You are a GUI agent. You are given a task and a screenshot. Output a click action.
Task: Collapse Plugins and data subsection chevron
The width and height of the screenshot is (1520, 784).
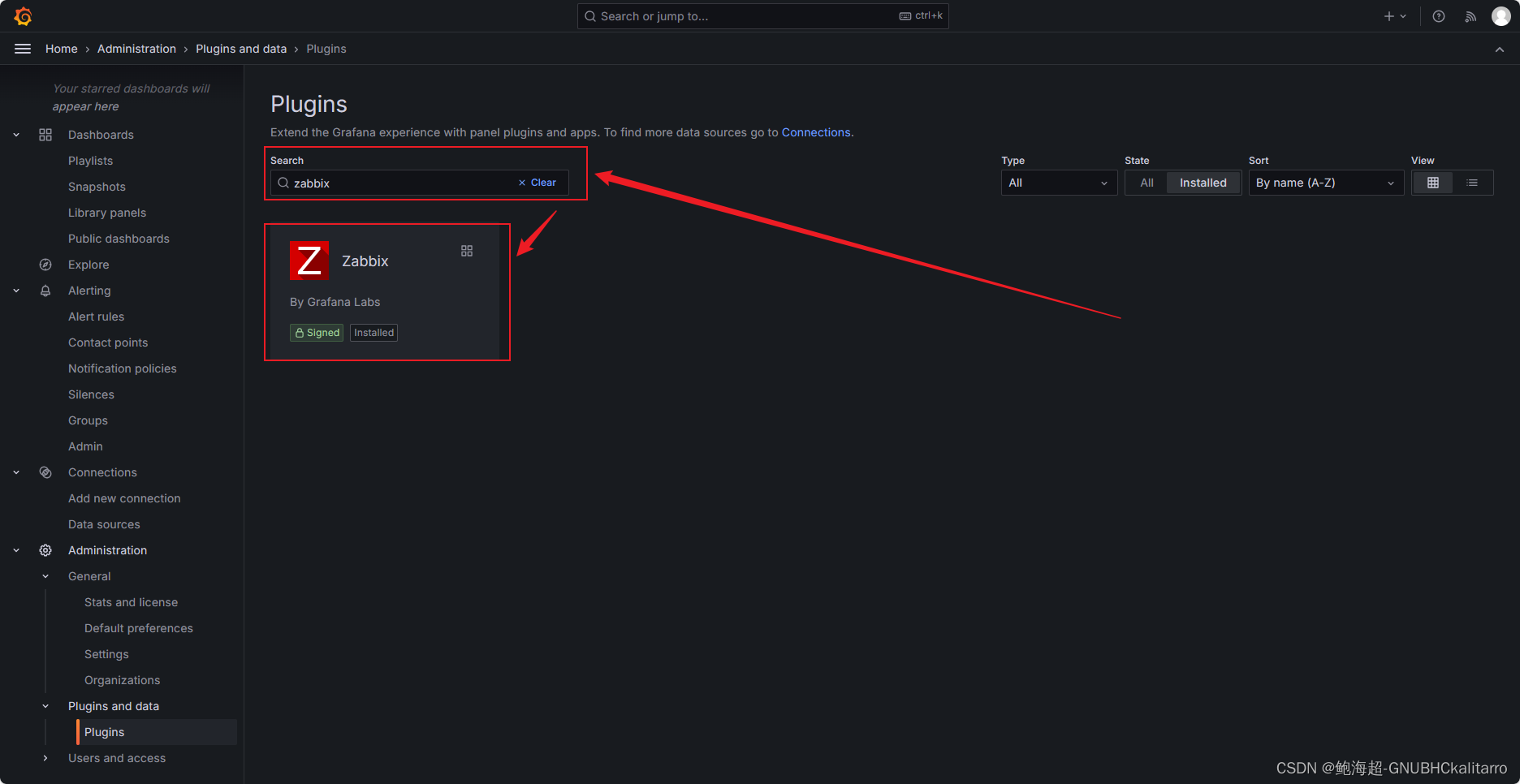click(45, 706)
